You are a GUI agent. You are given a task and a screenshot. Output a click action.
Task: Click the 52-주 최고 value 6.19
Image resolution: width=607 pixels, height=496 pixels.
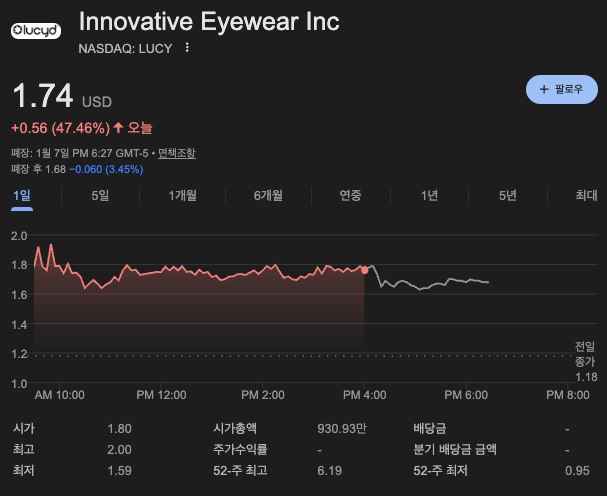tap(329, 470)
